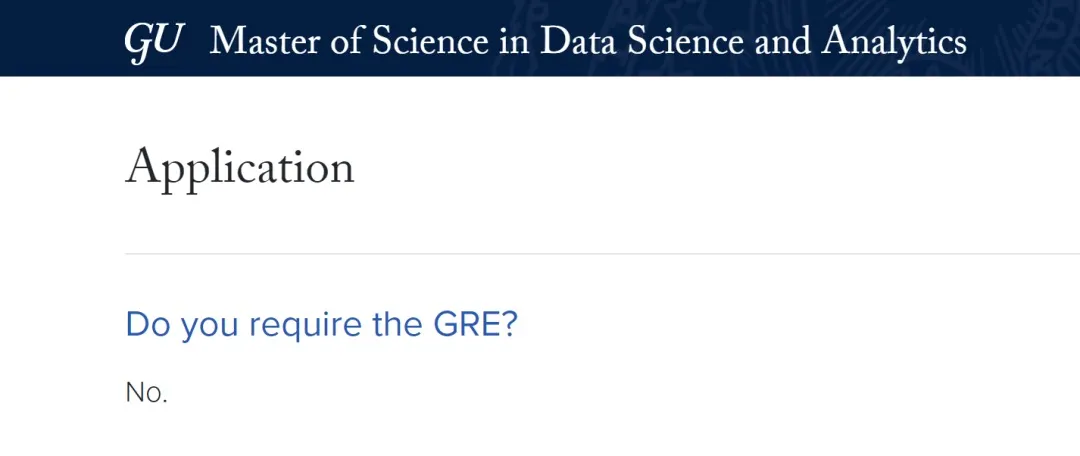The width and height of the screenshot is (1080, 456).
Task: Collapse the "Do you require the GRE?" question
Action: (321, 324)
